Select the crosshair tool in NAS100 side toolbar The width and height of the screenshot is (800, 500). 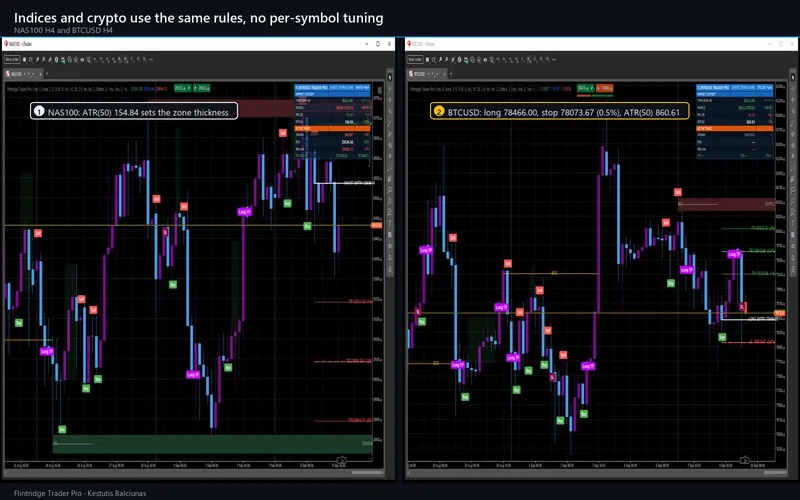coord(390,88)
